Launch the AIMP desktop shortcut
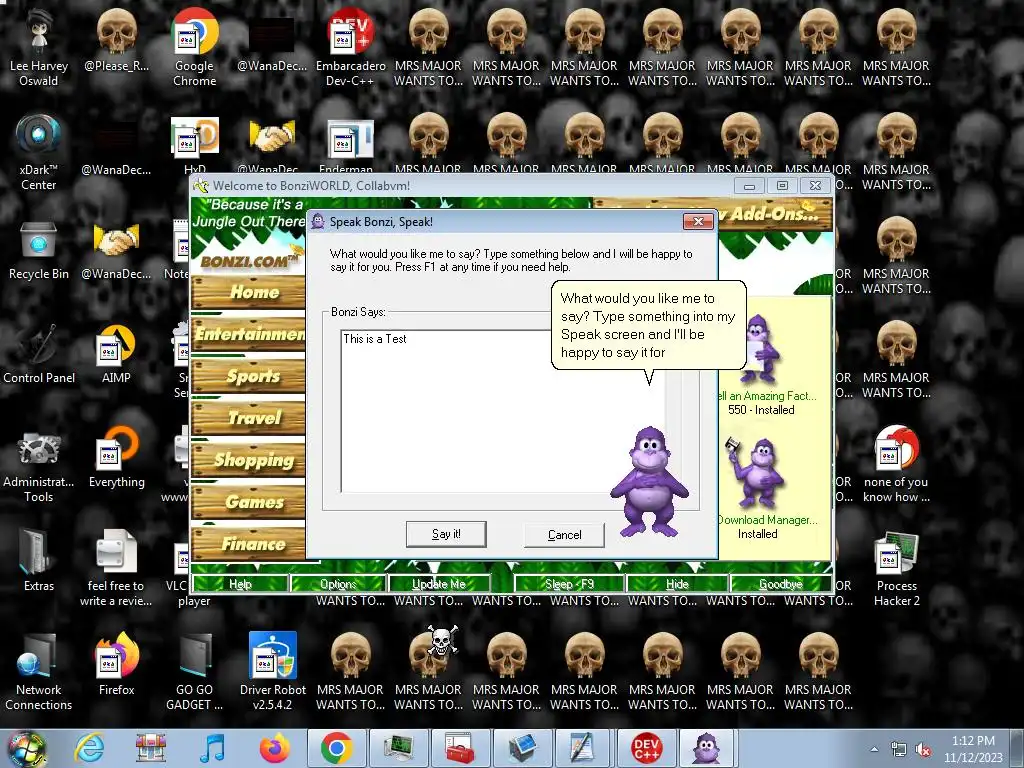Image resolution: width=1024 pixels, height=768 pixels. 116,354
